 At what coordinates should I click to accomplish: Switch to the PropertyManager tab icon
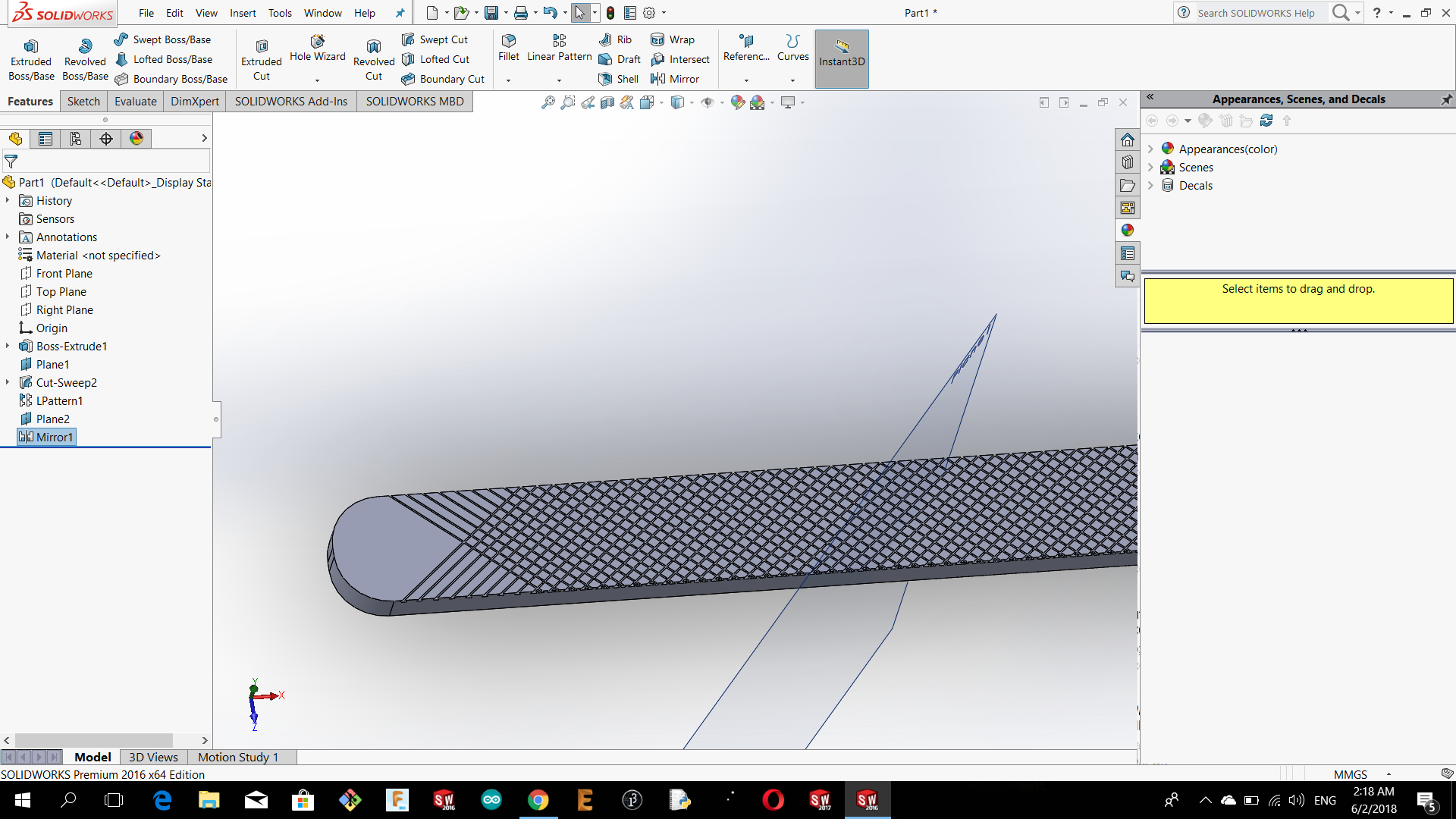[45, 139]
